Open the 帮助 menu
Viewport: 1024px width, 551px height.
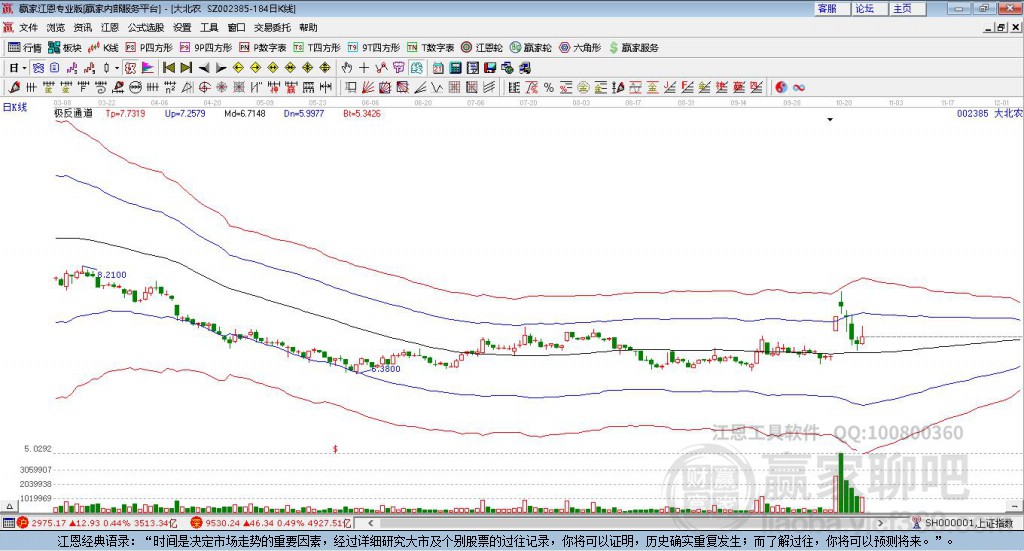[x=308, y=27]
